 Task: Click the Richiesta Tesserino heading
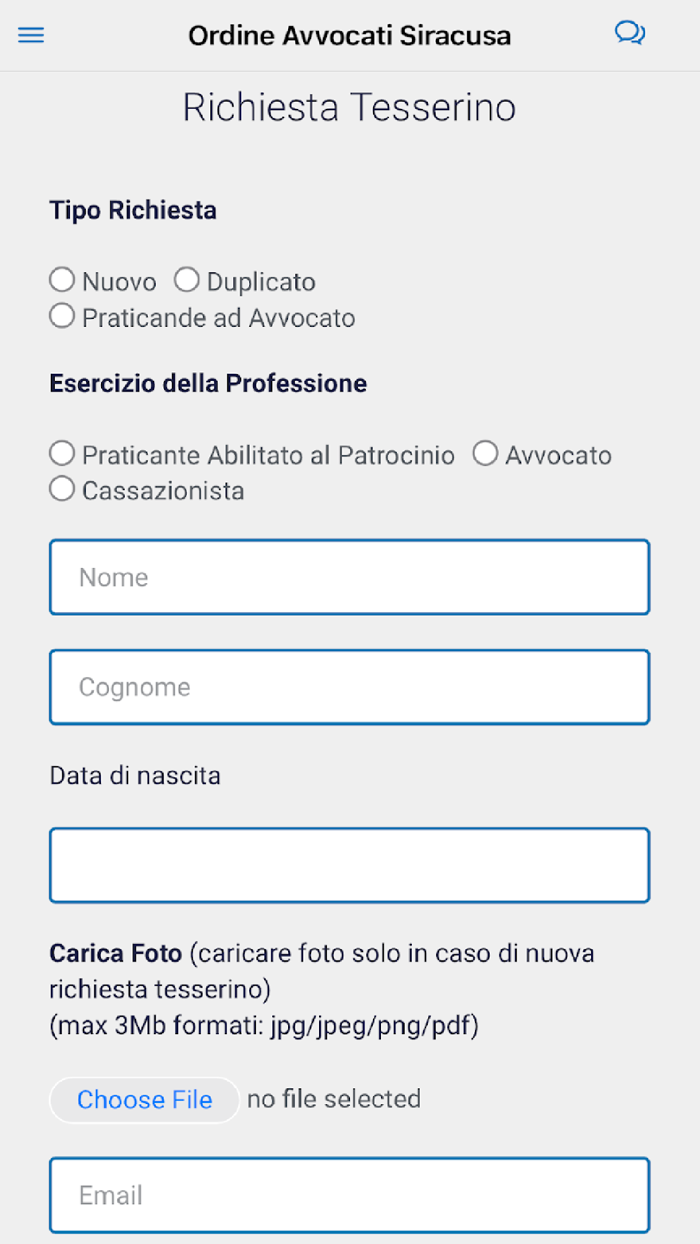(x=349, y=107)
